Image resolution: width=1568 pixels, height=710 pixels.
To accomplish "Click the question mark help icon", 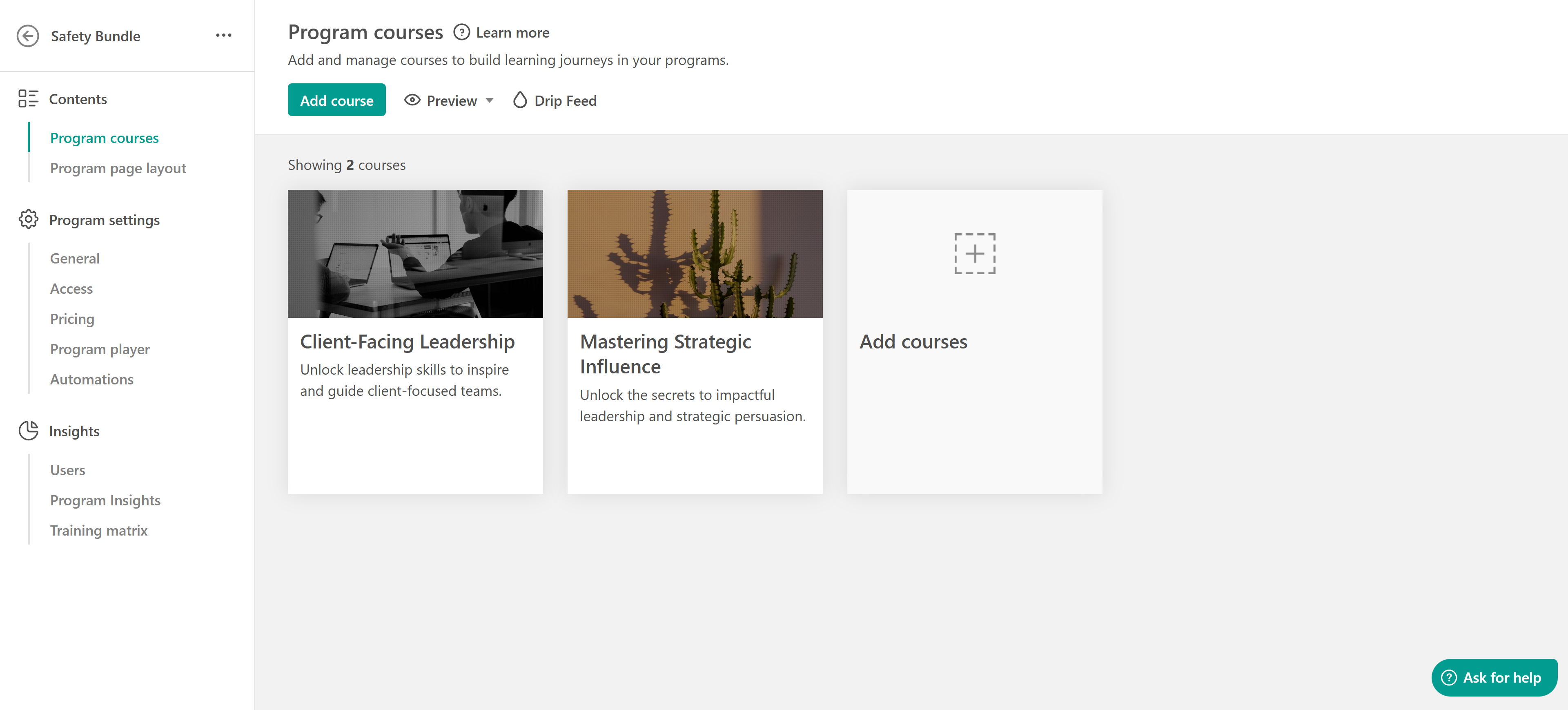I will coord(461,32).
